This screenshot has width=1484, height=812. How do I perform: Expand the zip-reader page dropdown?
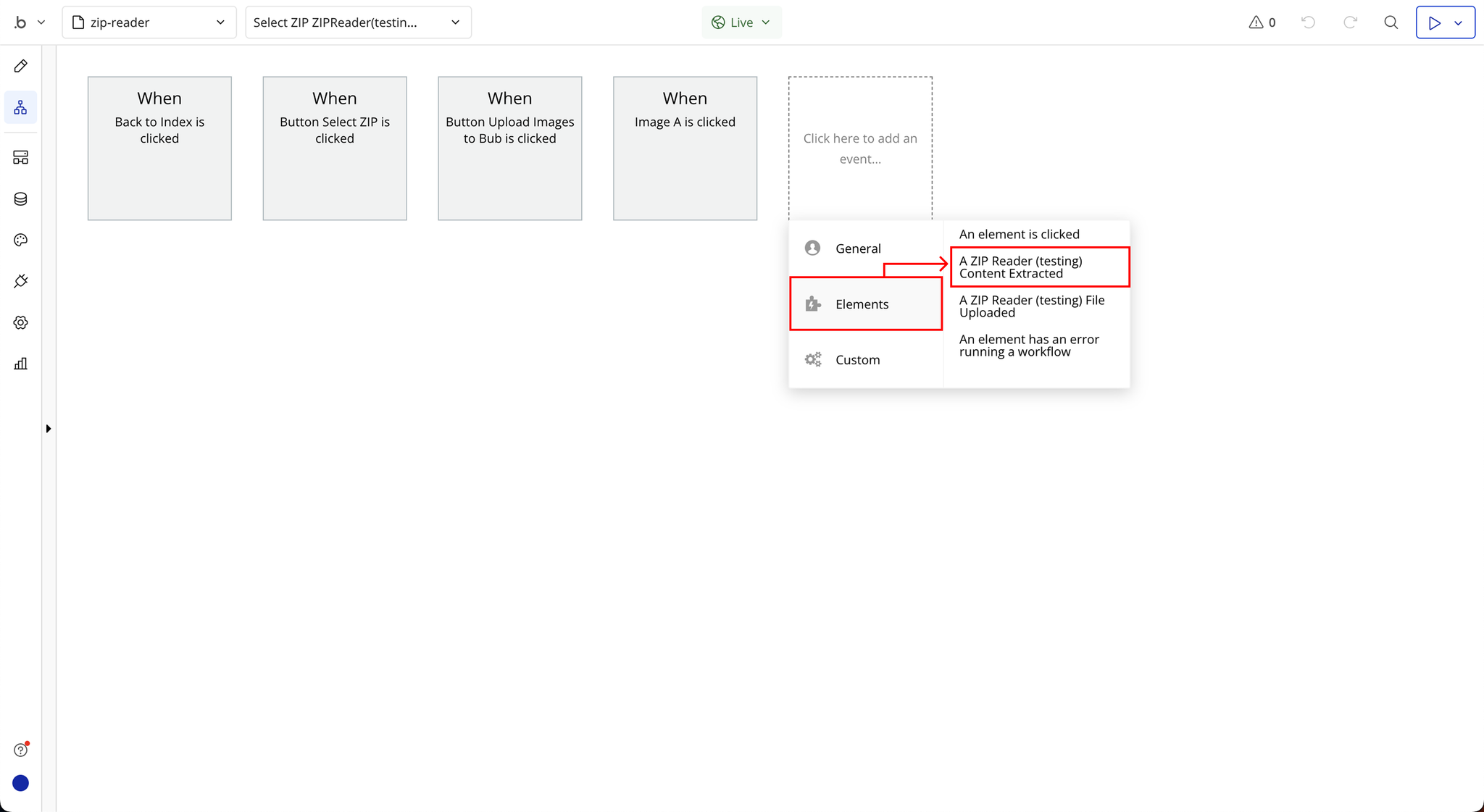click(149, 22)
